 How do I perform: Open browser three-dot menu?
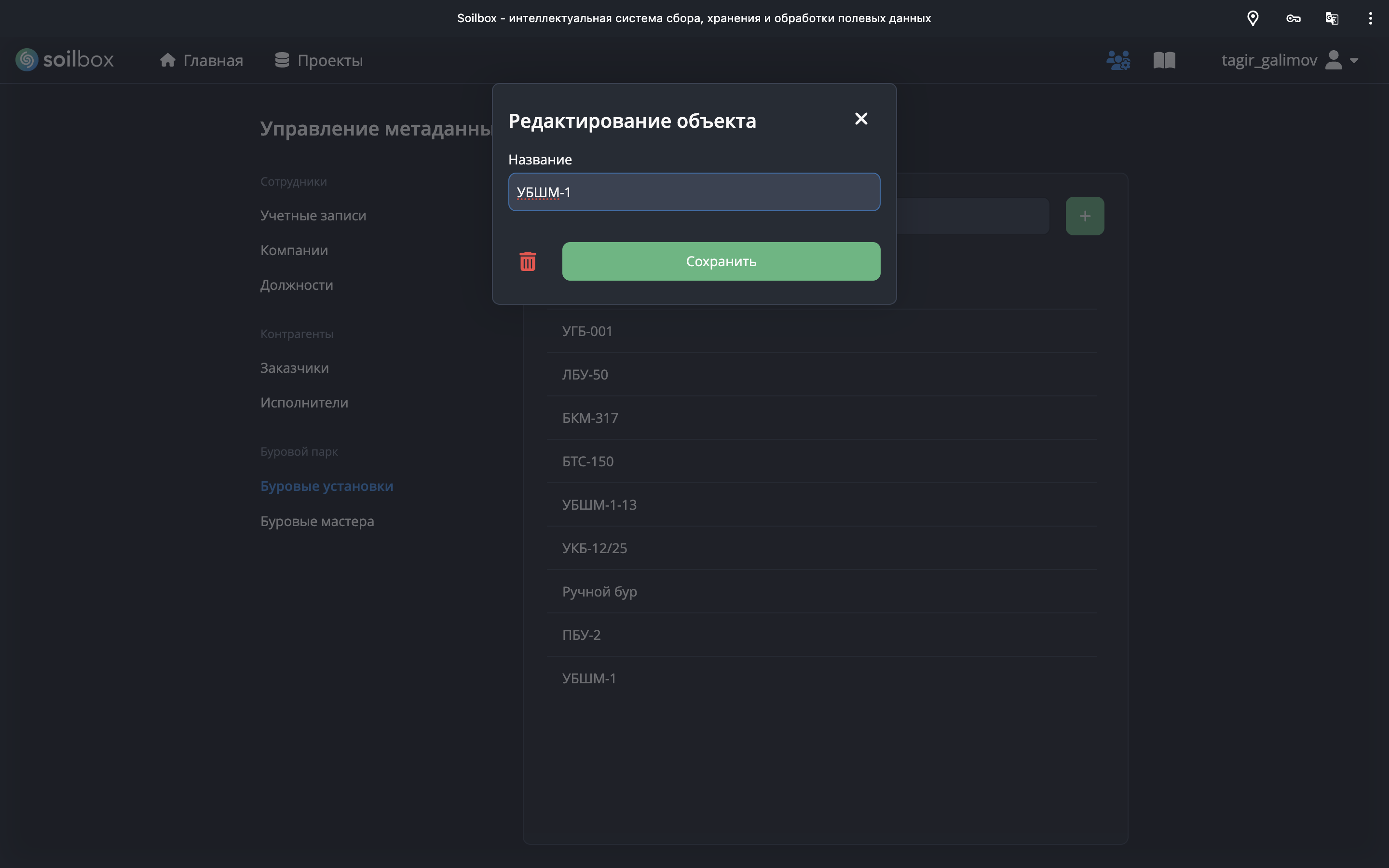tap(1370, 18)
